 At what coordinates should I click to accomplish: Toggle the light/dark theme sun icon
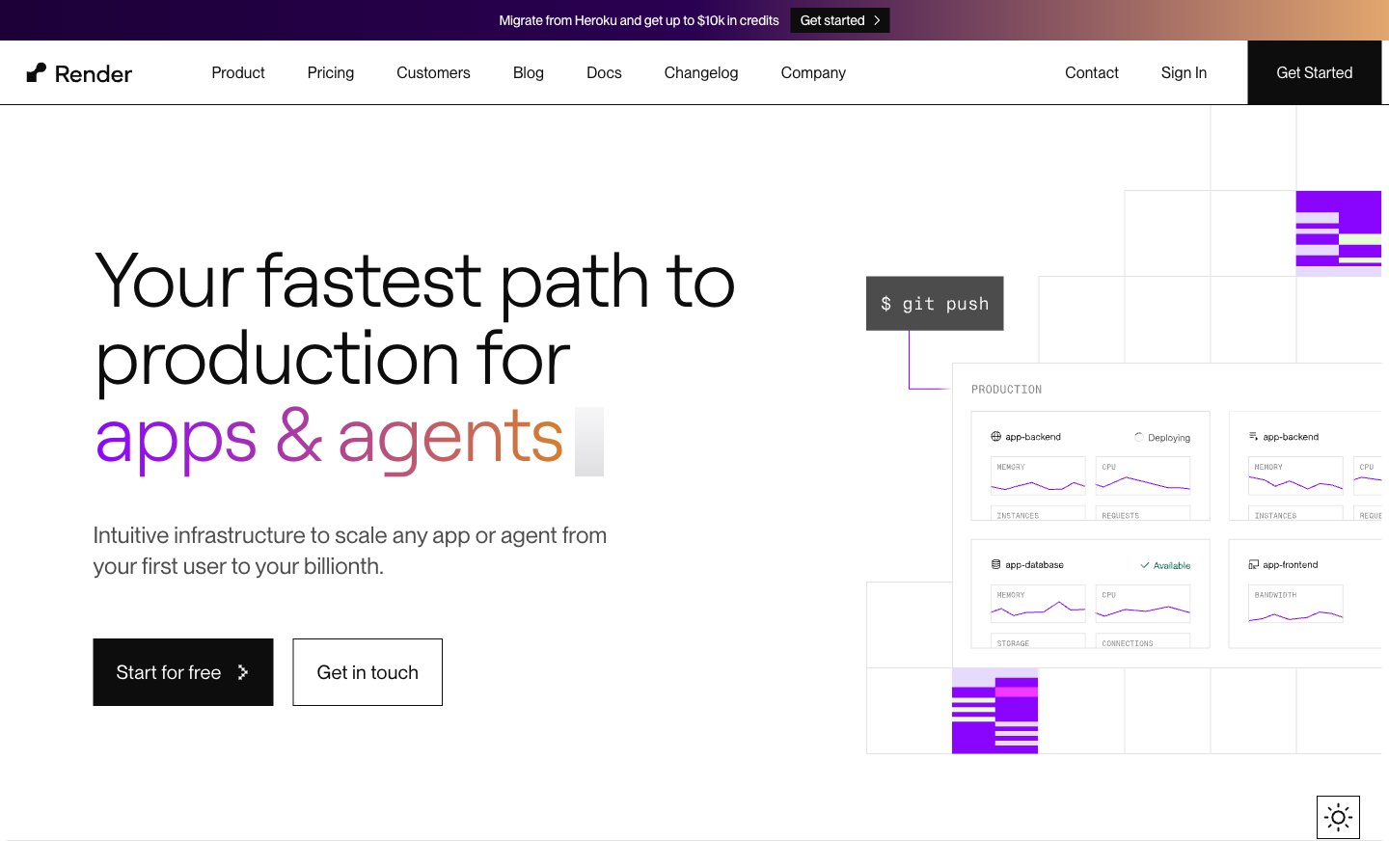coord(1338,818)
